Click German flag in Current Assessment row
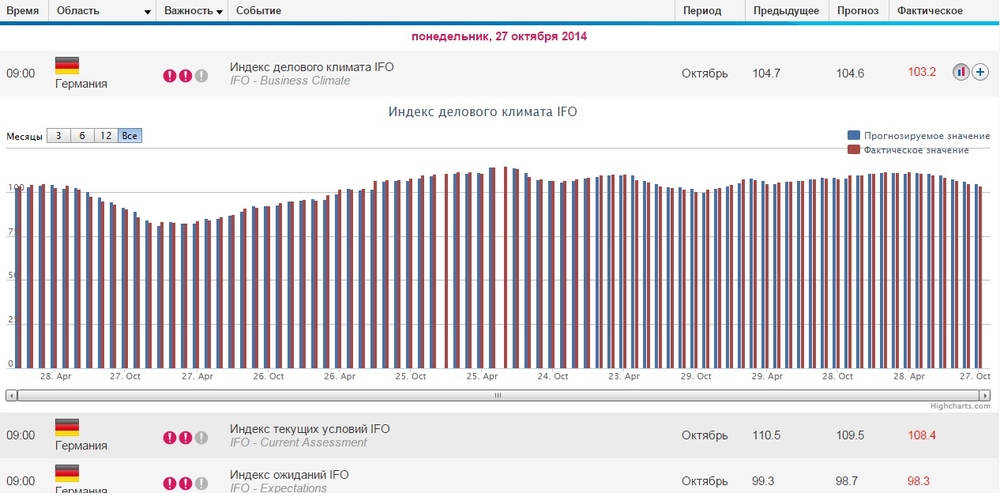 point(67,427)
